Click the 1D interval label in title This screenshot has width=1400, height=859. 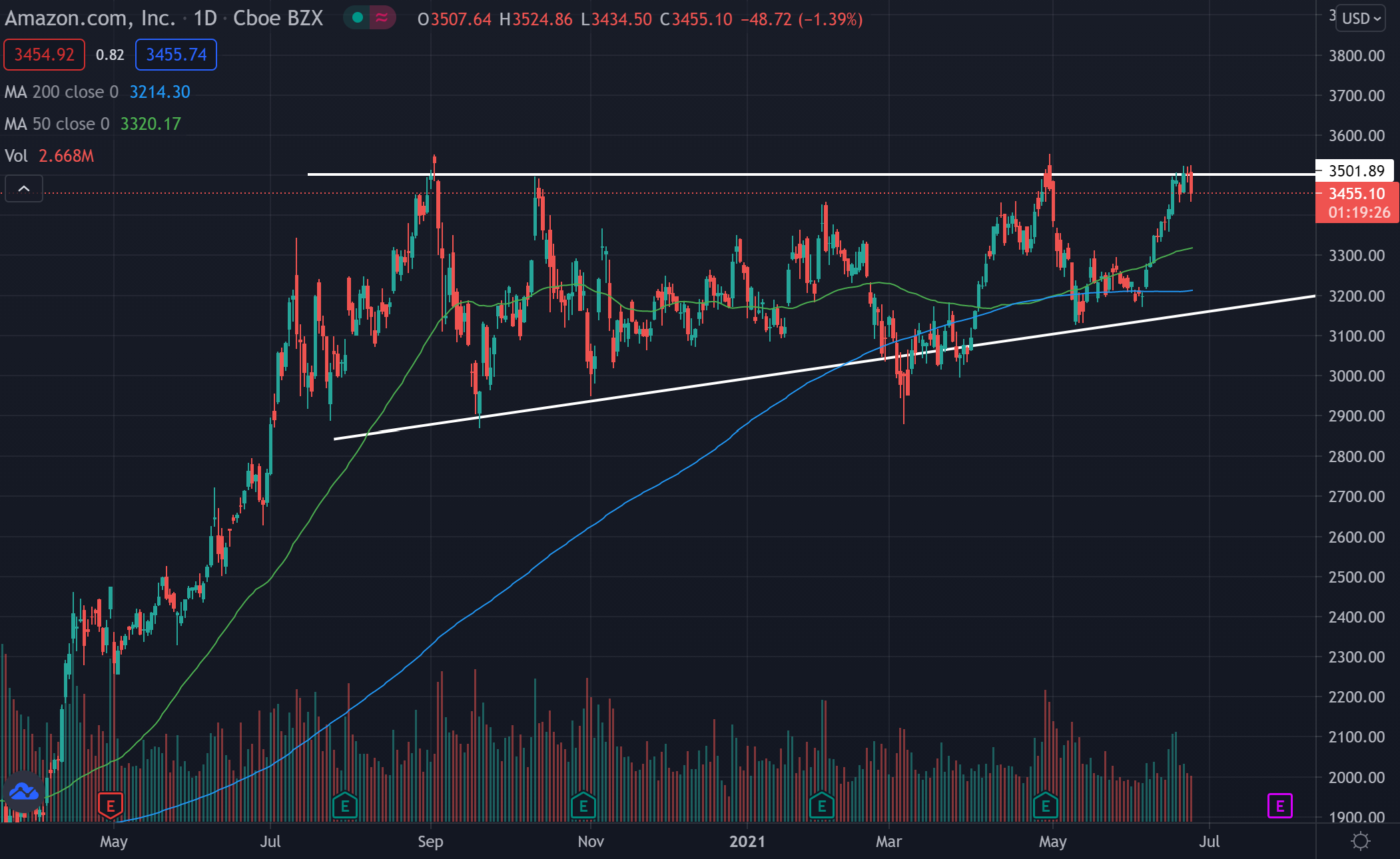click(x=205, y=18)
